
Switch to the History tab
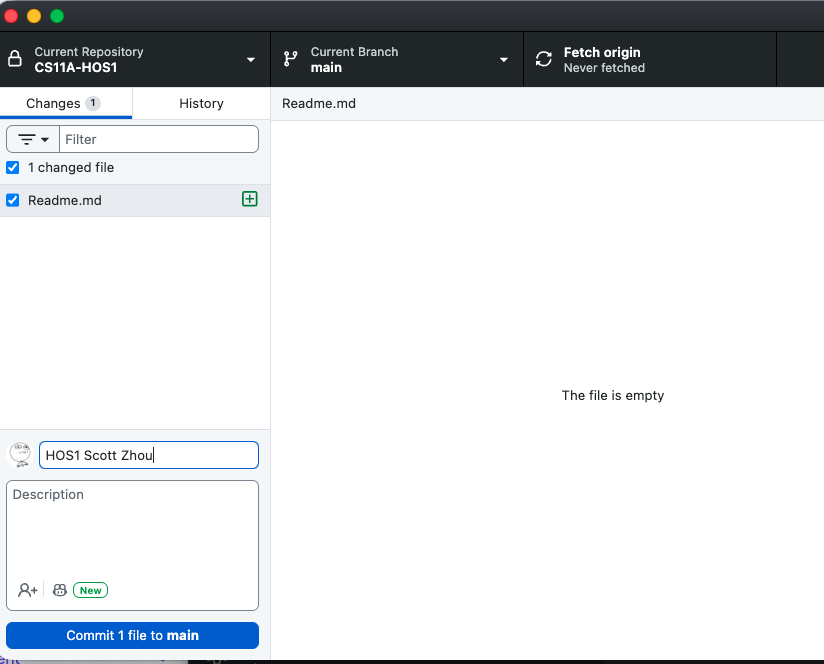pos(200,103)
